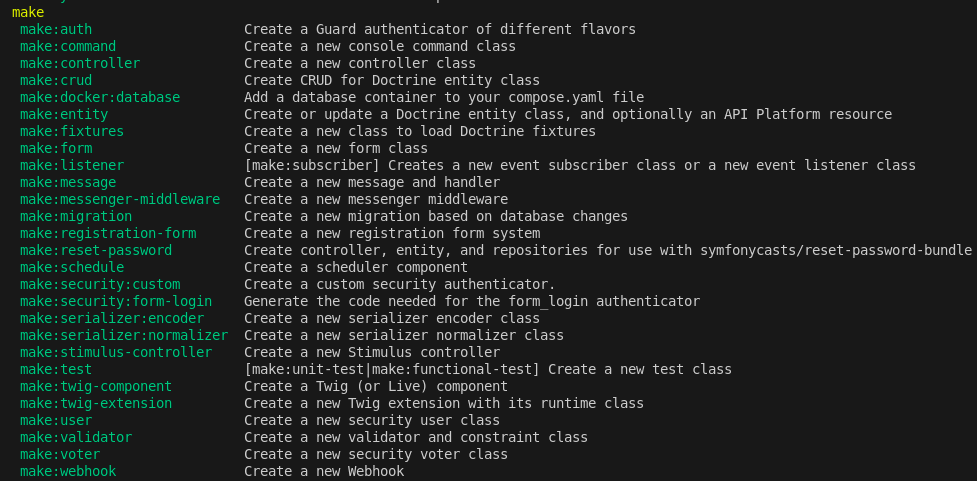
Task: Click on make:crud in the list
Action: tap(55, 81)
